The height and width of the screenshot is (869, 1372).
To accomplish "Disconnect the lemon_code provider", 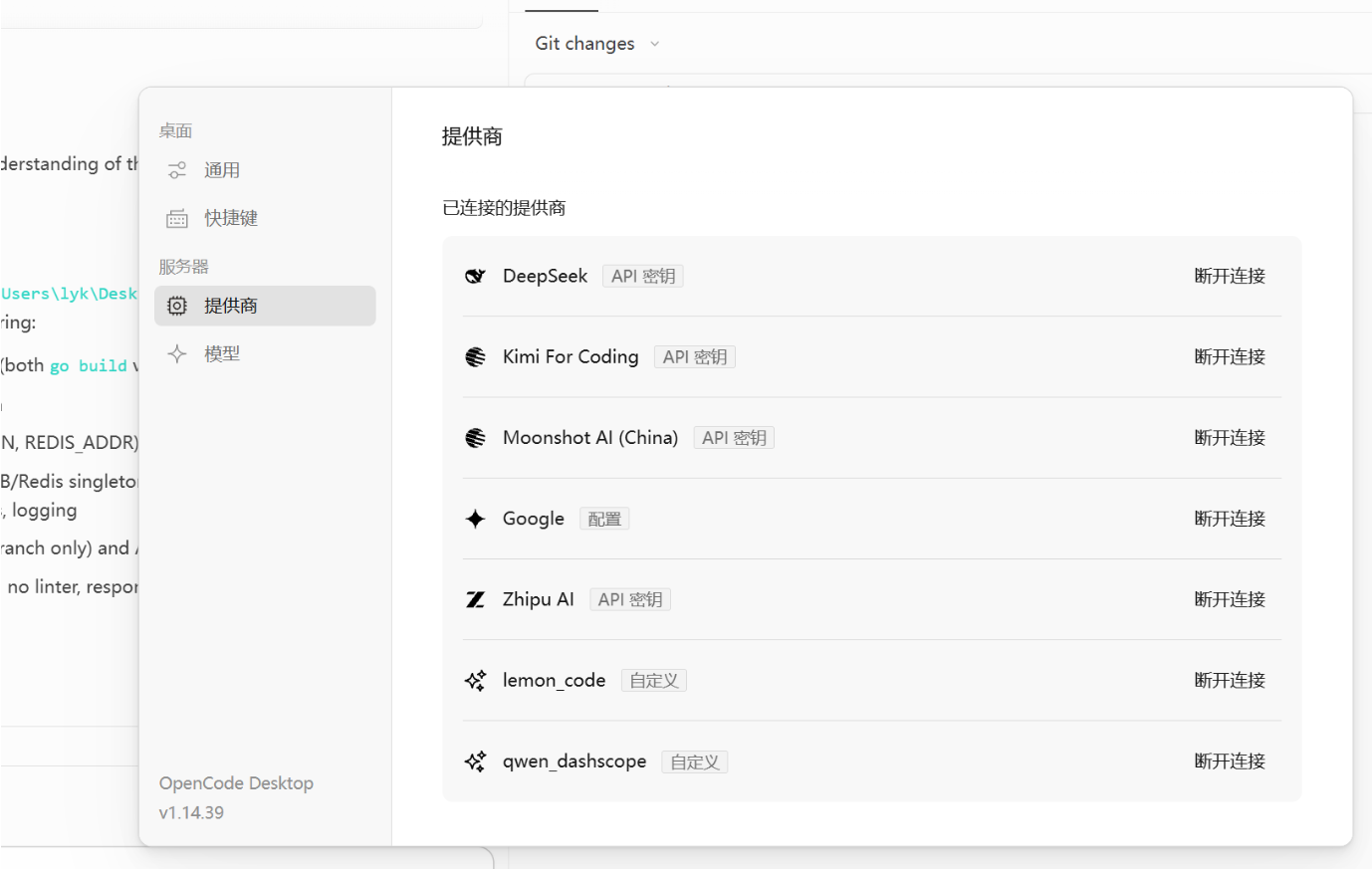I will [1230, 680].
